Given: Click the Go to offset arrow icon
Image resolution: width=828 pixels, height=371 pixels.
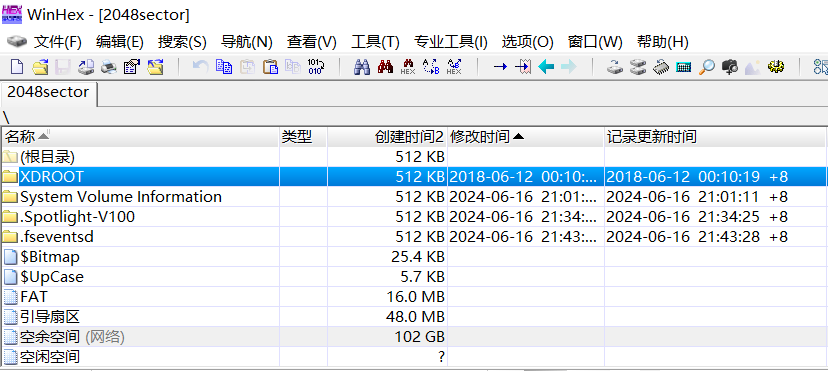Looking at the screenshot, I should pos(500,67).
